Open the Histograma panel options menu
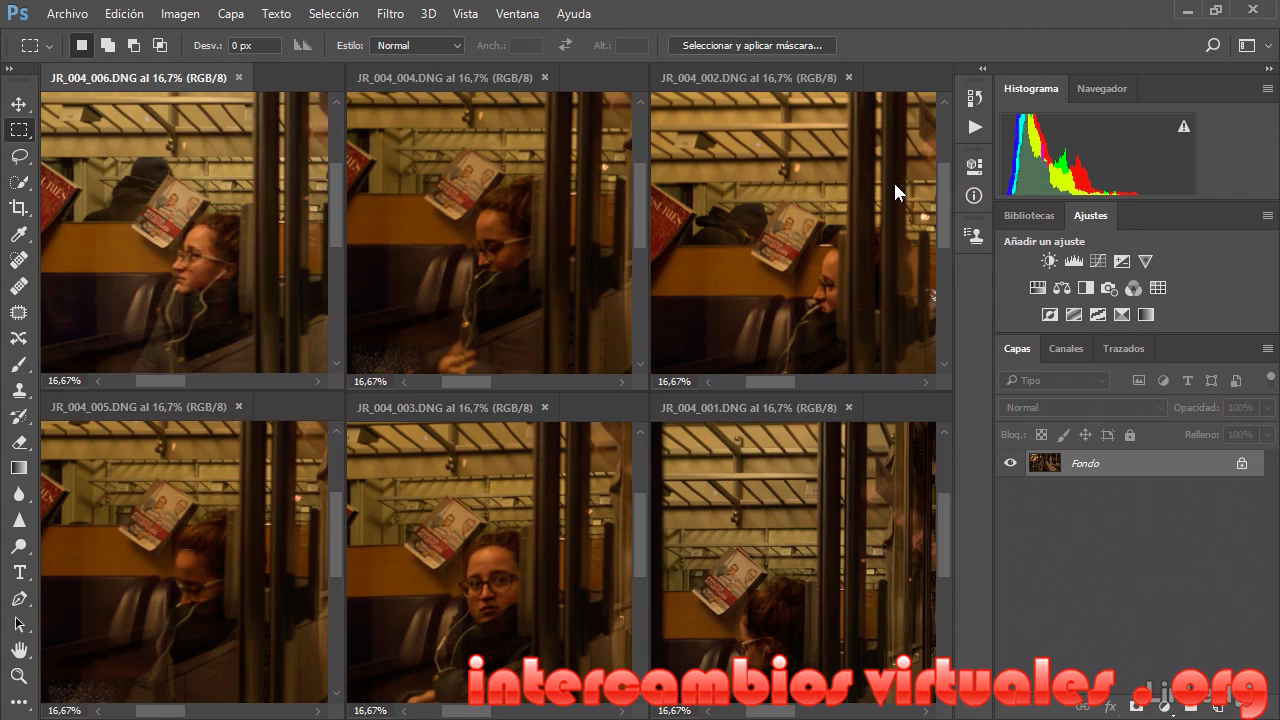1280x720 pixels. 1267,88
